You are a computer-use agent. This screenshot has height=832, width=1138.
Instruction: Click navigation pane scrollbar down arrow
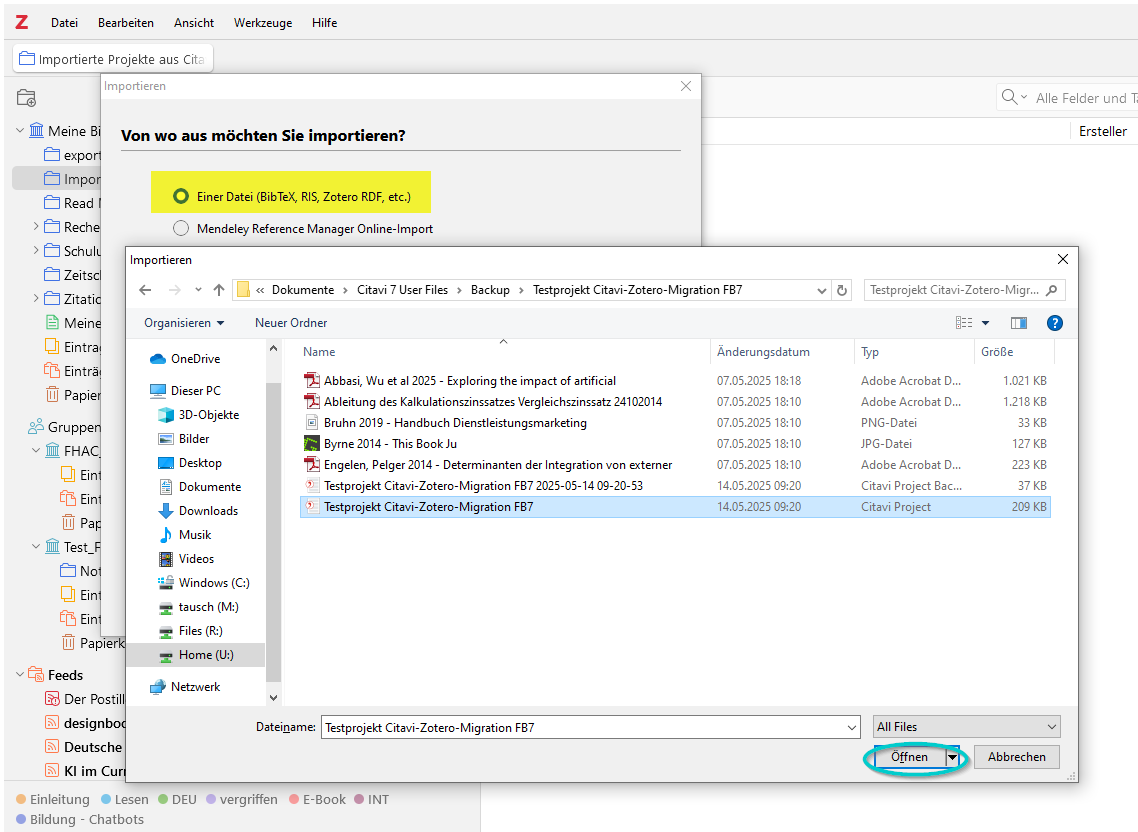274,698
